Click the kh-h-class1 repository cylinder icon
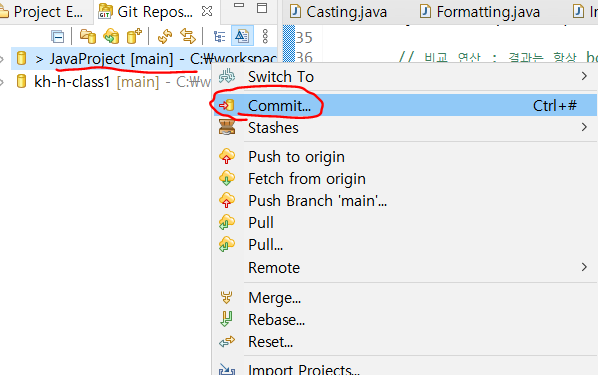The width and height of the screenshot is (598, 375). 22,81
